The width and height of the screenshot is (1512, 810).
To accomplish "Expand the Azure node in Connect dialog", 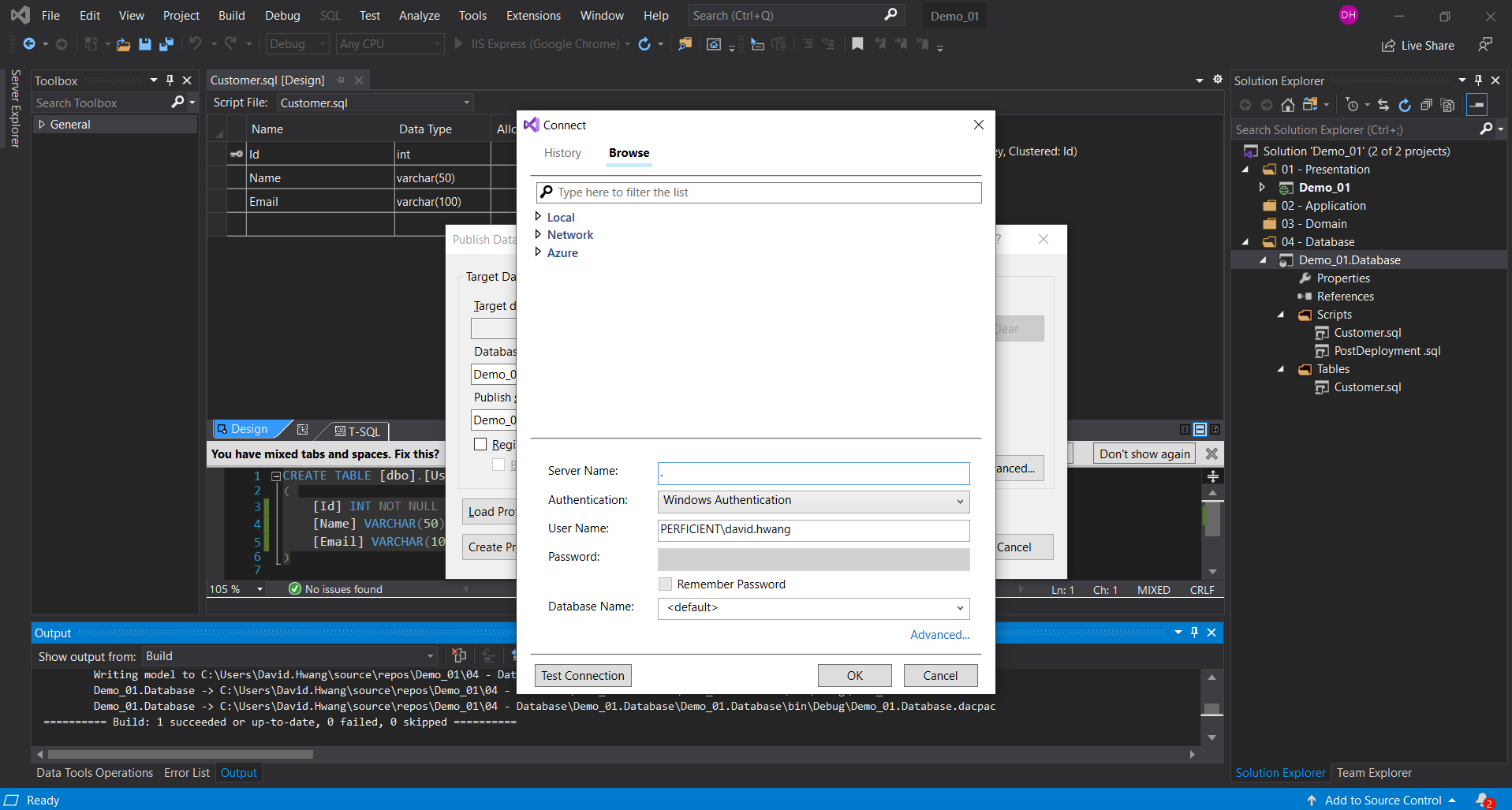I will [x=536, y=252].
